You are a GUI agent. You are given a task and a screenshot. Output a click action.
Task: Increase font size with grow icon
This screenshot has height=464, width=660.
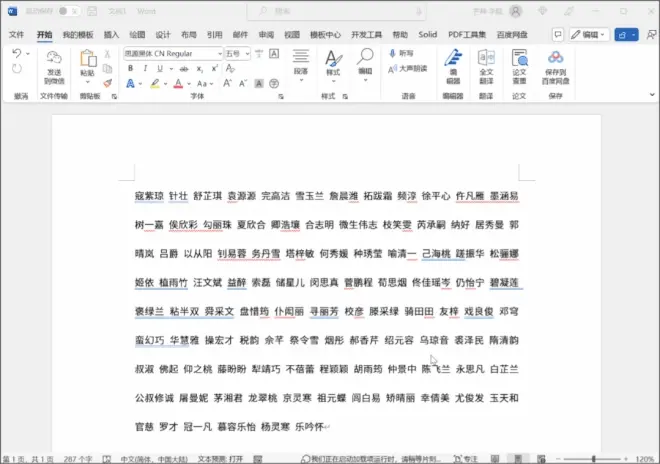(x=227, y=83)
